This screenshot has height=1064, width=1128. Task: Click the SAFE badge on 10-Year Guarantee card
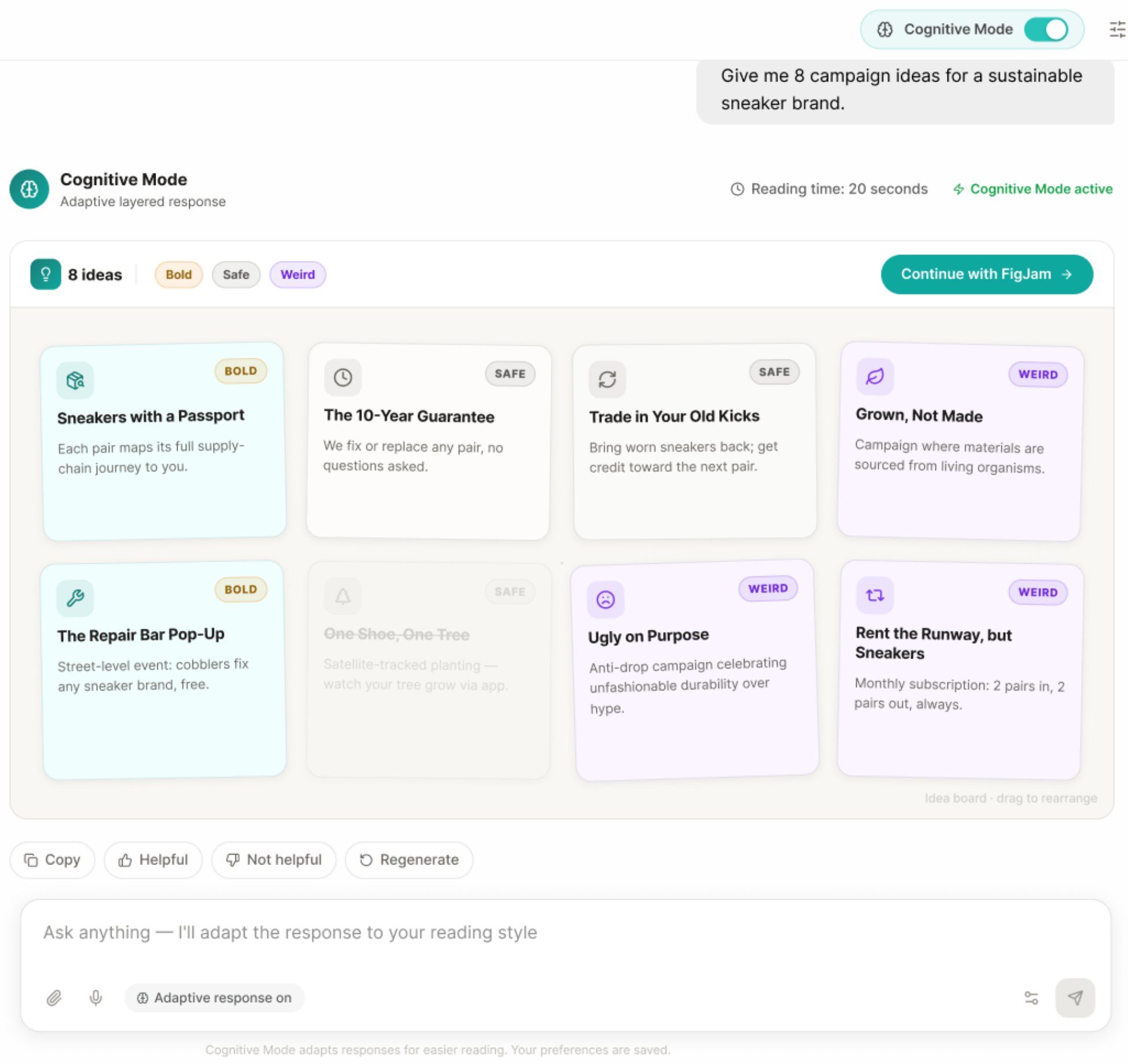click(510, 374)
